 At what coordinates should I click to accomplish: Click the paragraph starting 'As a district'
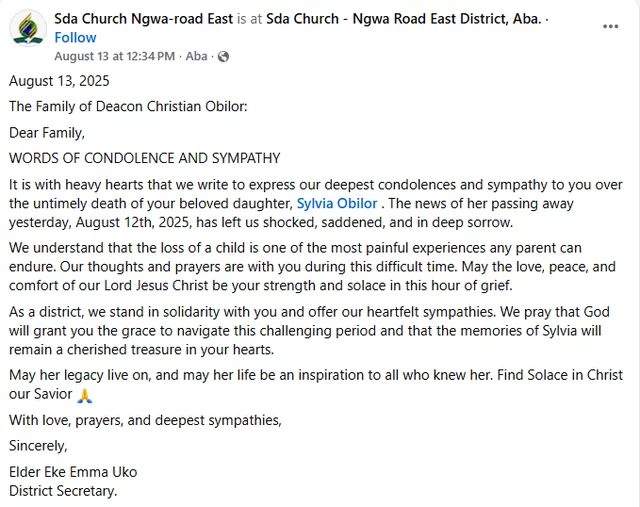[x=310, y=331]
